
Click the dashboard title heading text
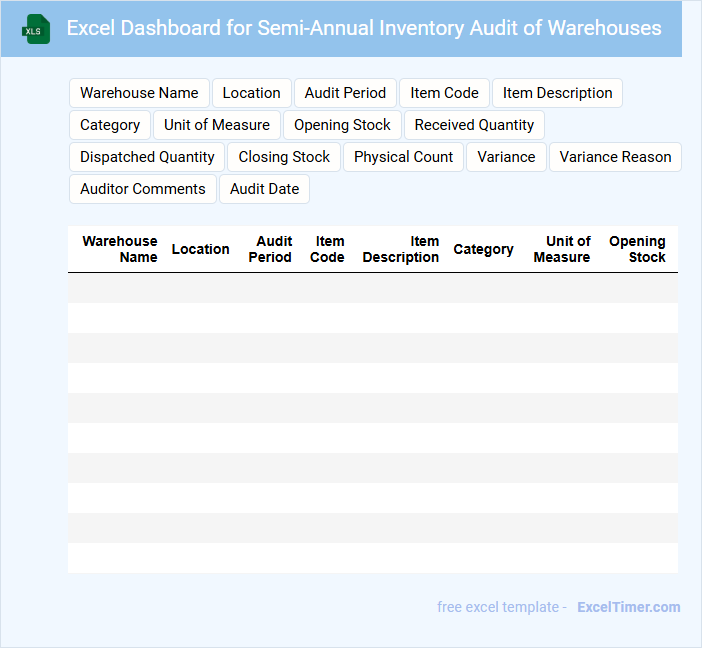pos(364,28)
